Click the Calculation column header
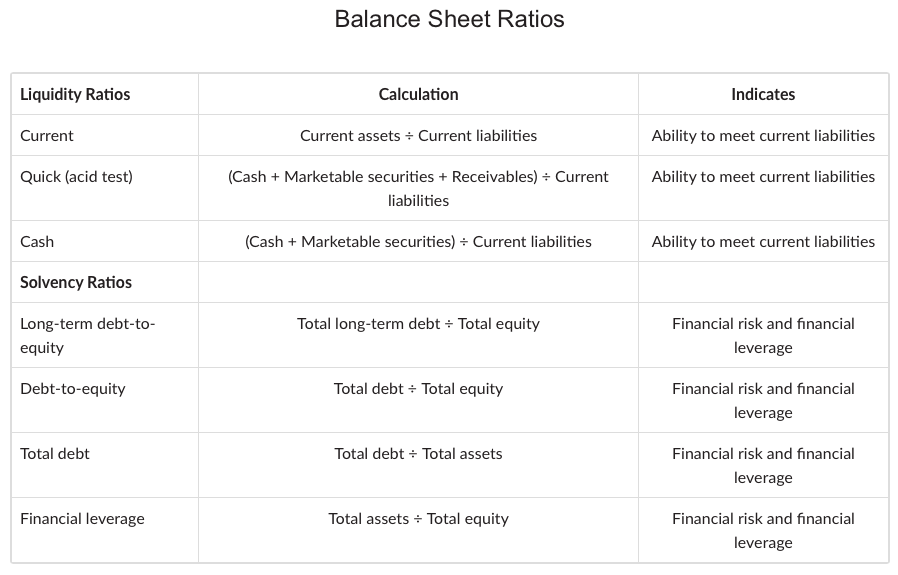The width and height of the screenshot is (898, 575). pos(418,94)
